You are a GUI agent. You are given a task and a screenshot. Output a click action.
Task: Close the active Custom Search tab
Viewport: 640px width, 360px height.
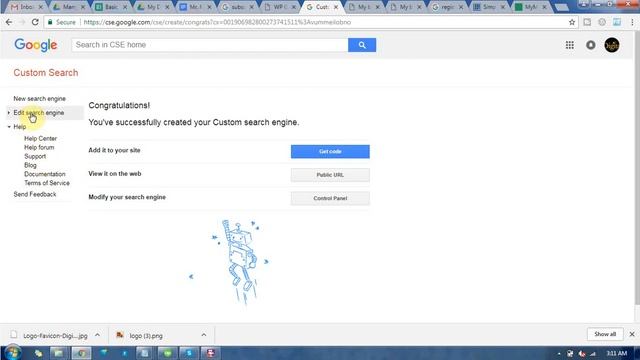coord(336,7)
